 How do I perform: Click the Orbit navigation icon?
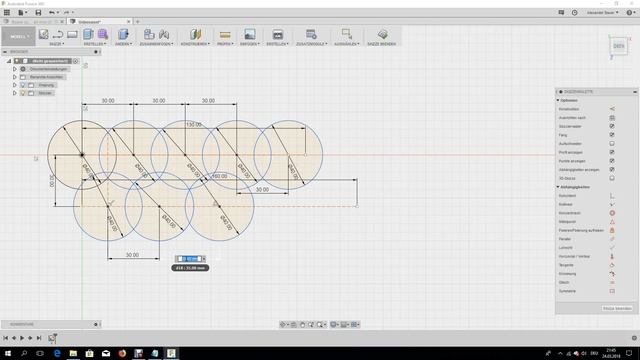click(282, 324)
